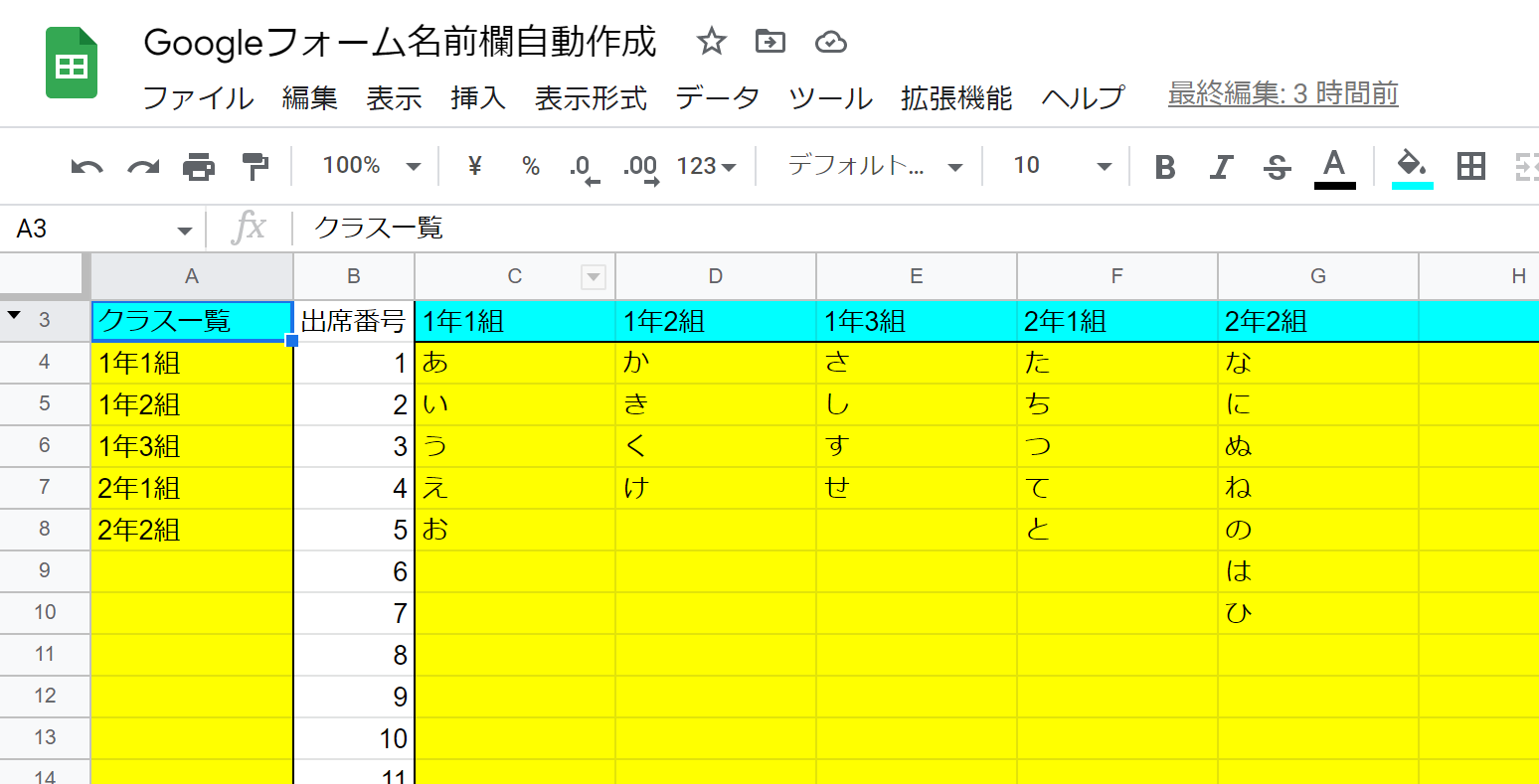1539x784 pixels.
Task: Open the データ menu
Action: tap(718, 97)
